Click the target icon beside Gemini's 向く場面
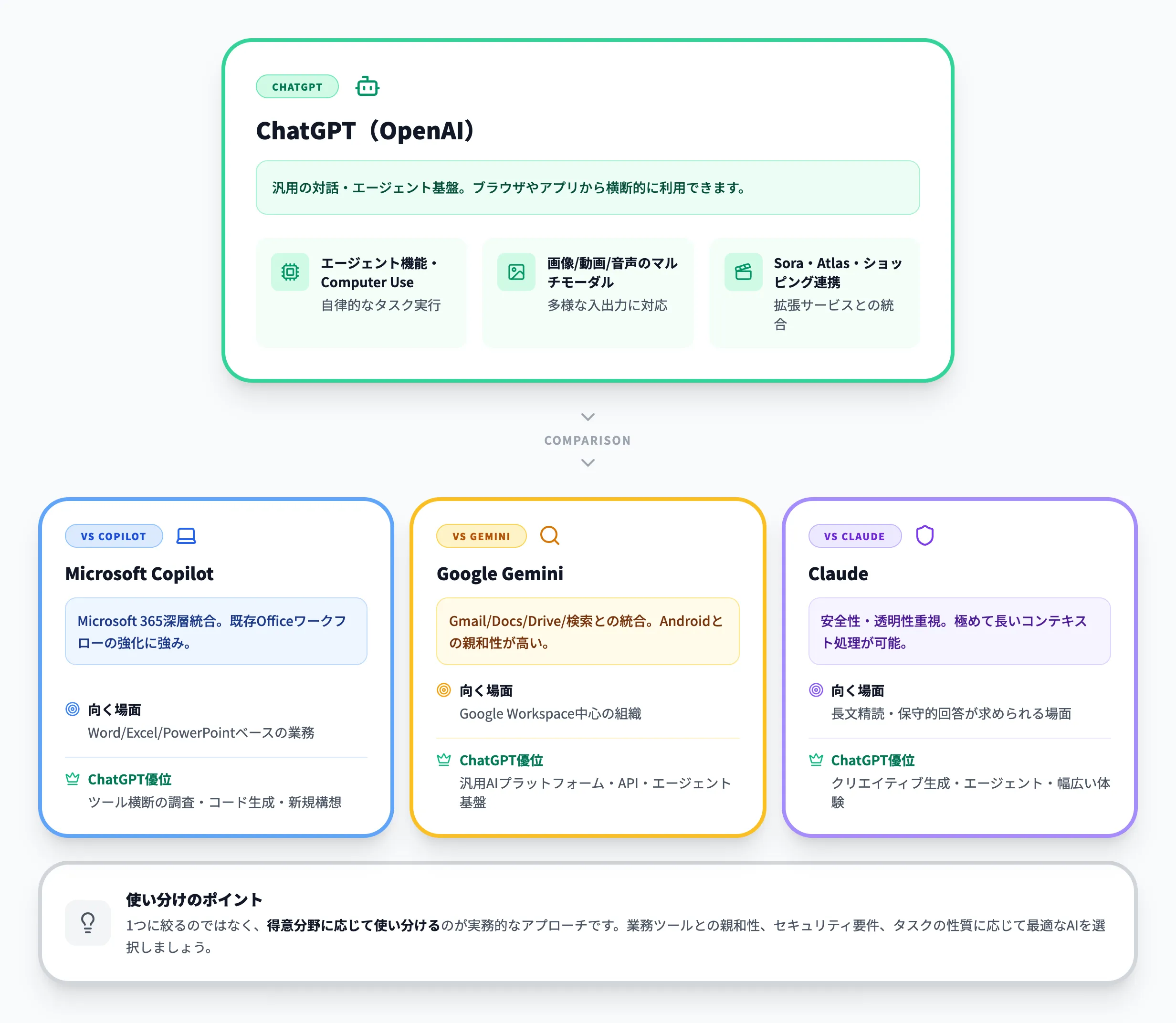Viewport: 1176px width, 1023px height. point(443,690)
